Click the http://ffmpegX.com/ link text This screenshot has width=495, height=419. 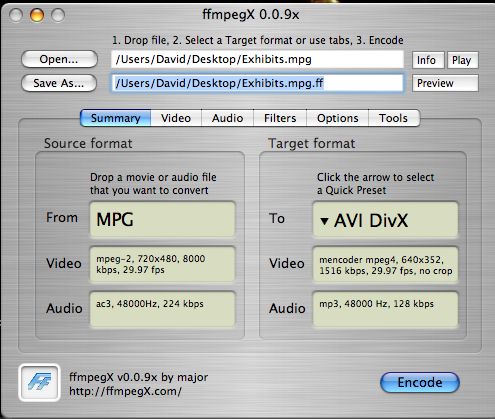pyautogui.click(x=125, y=391)
